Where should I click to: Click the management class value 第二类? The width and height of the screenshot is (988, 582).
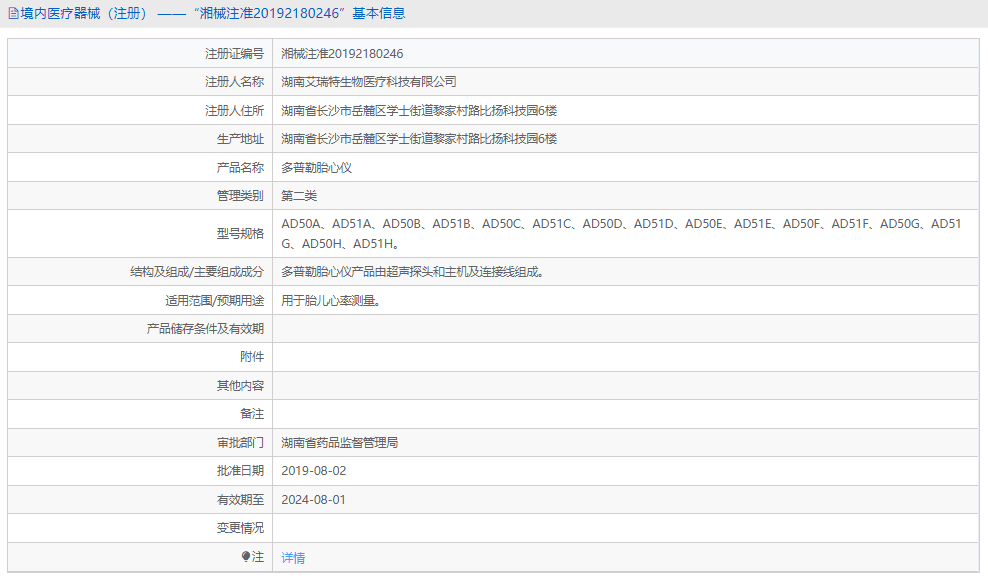tap(299, 196)
